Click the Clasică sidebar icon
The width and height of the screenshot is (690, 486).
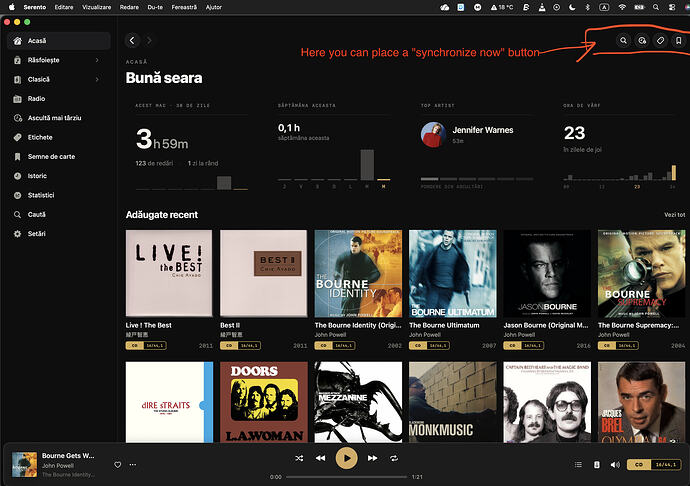(x=17, y=80)
